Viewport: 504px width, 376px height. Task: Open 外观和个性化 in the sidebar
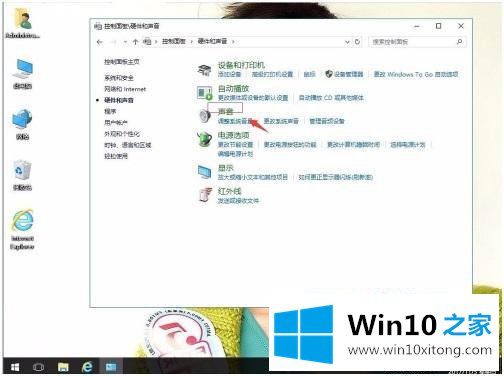[122, 134]
